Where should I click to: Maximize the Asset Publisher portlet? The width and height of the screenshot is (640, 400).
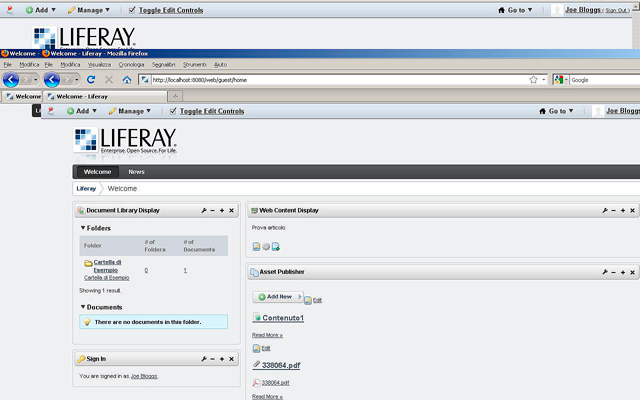click(x=623, y=272)
